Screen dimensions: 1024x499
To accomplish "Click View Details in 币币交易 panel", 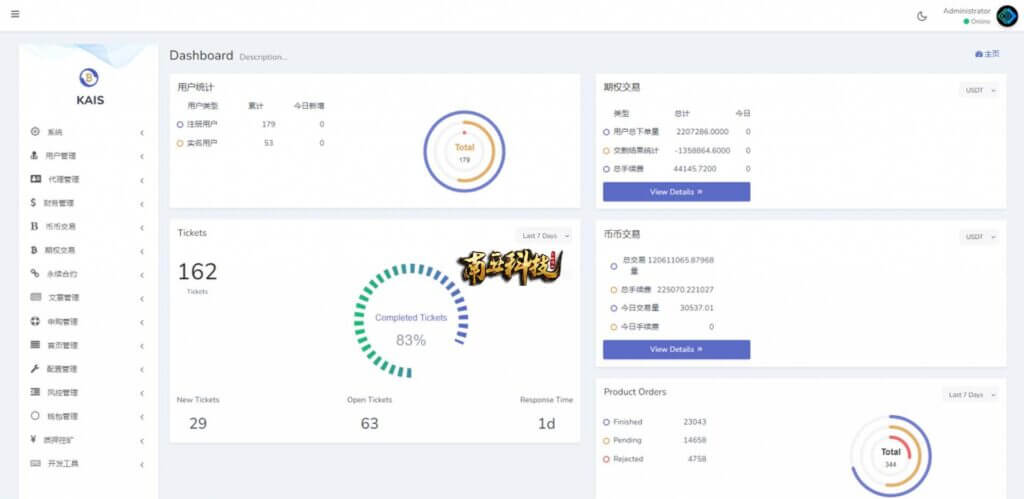I will click(x=676, y=349).
